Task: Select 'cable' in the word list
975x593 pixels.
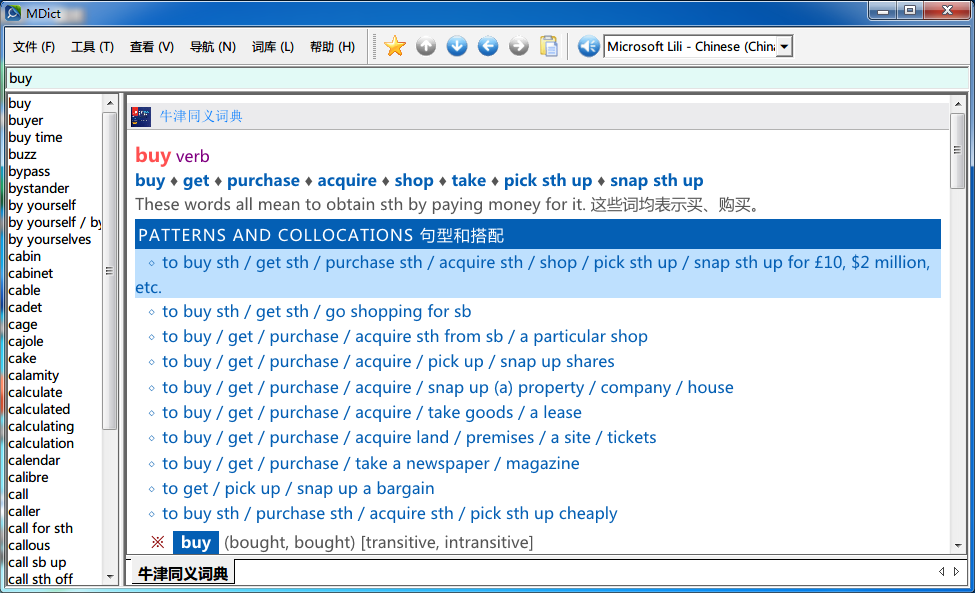Action: coord(25,290)
